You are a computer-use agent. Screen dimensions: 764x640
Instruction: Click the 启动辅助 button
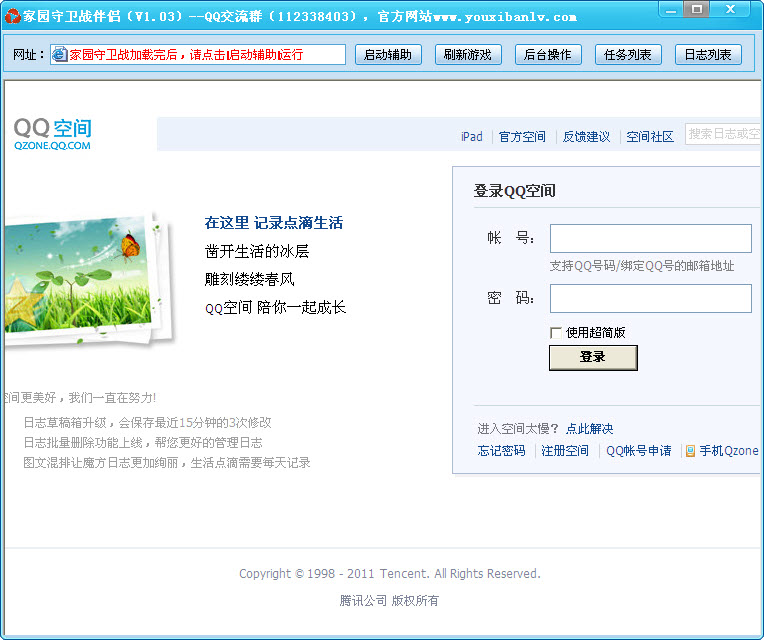(x=388, y=55)
